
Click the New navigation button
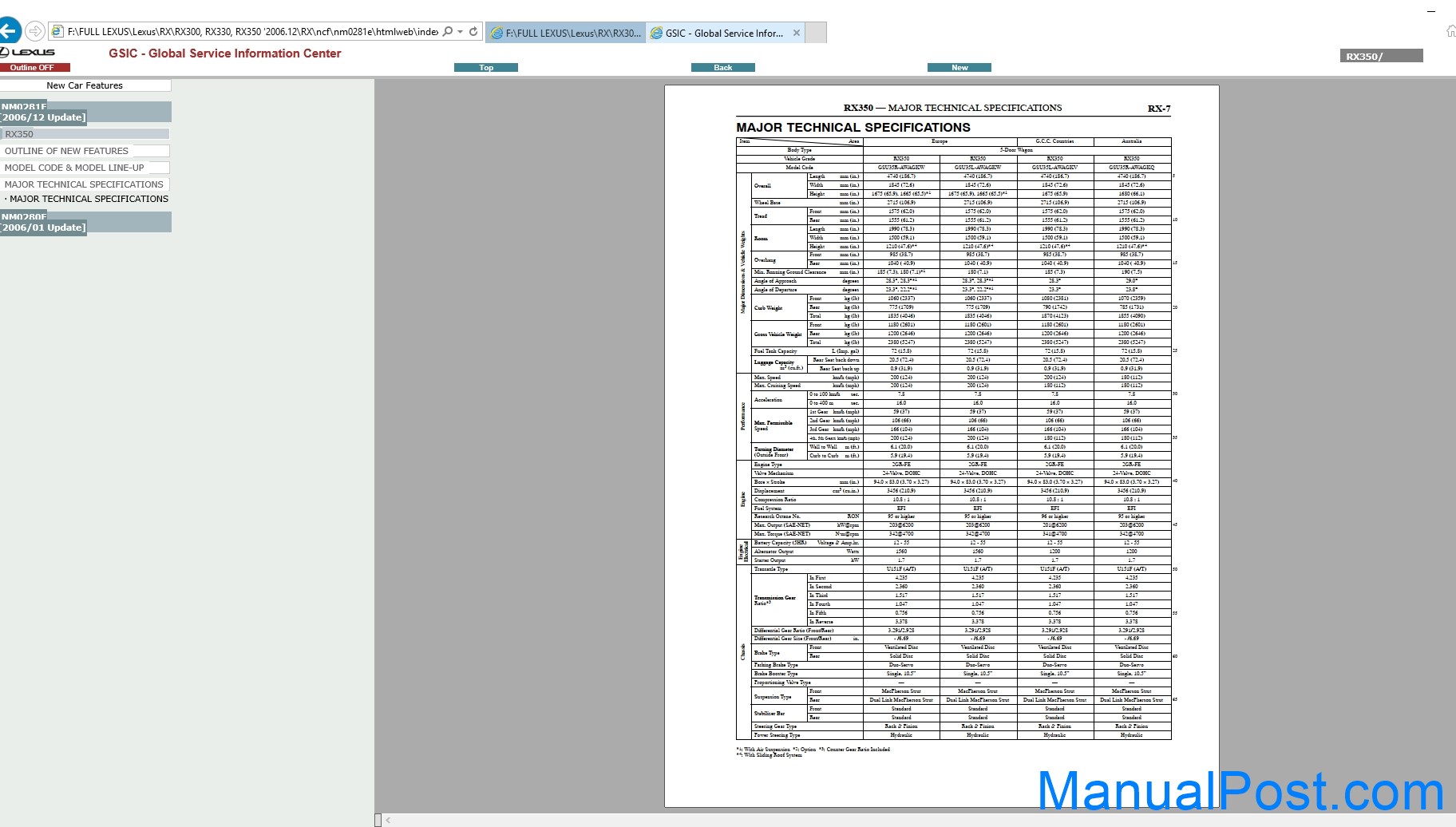pos(959,68)
